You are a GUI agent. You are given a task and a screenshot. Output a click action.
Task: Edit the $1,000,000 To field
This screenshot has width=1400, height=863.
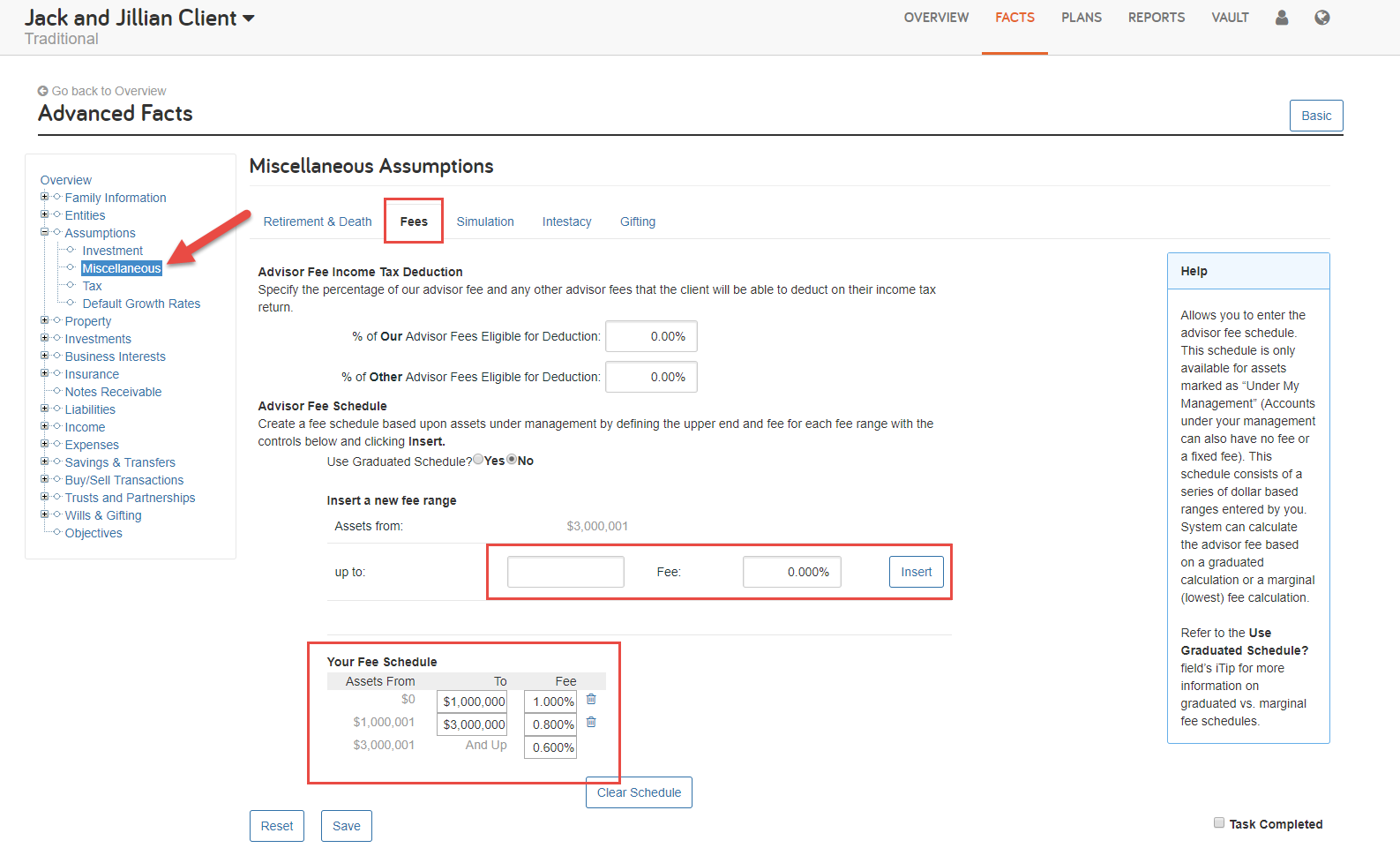472,702
